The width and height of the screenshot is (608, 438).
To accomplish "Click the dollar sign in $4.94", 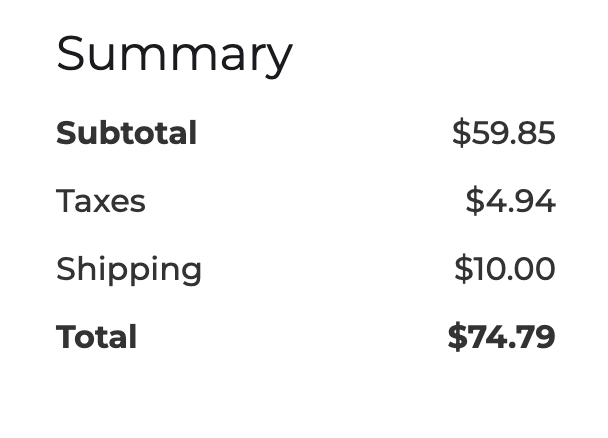I will (475, 201).
